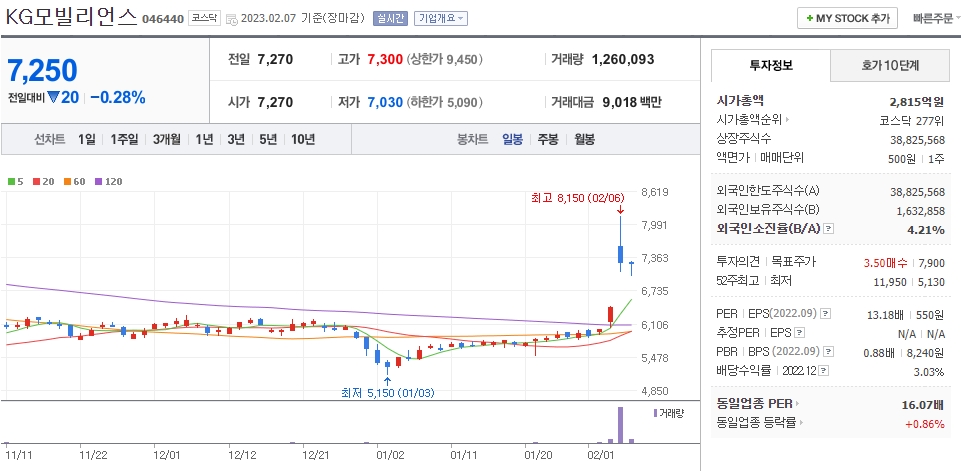Click the 하한가 5,090 text
This screenshot has height=471, width=961.
[444, 102]
